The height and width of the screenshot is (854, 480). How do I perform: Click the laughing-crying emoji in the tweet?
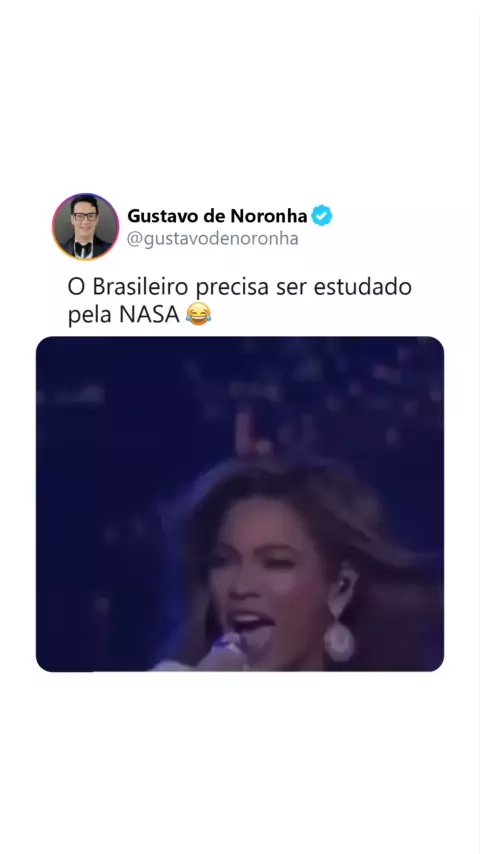pyautogui.click(x=198, y=314)
